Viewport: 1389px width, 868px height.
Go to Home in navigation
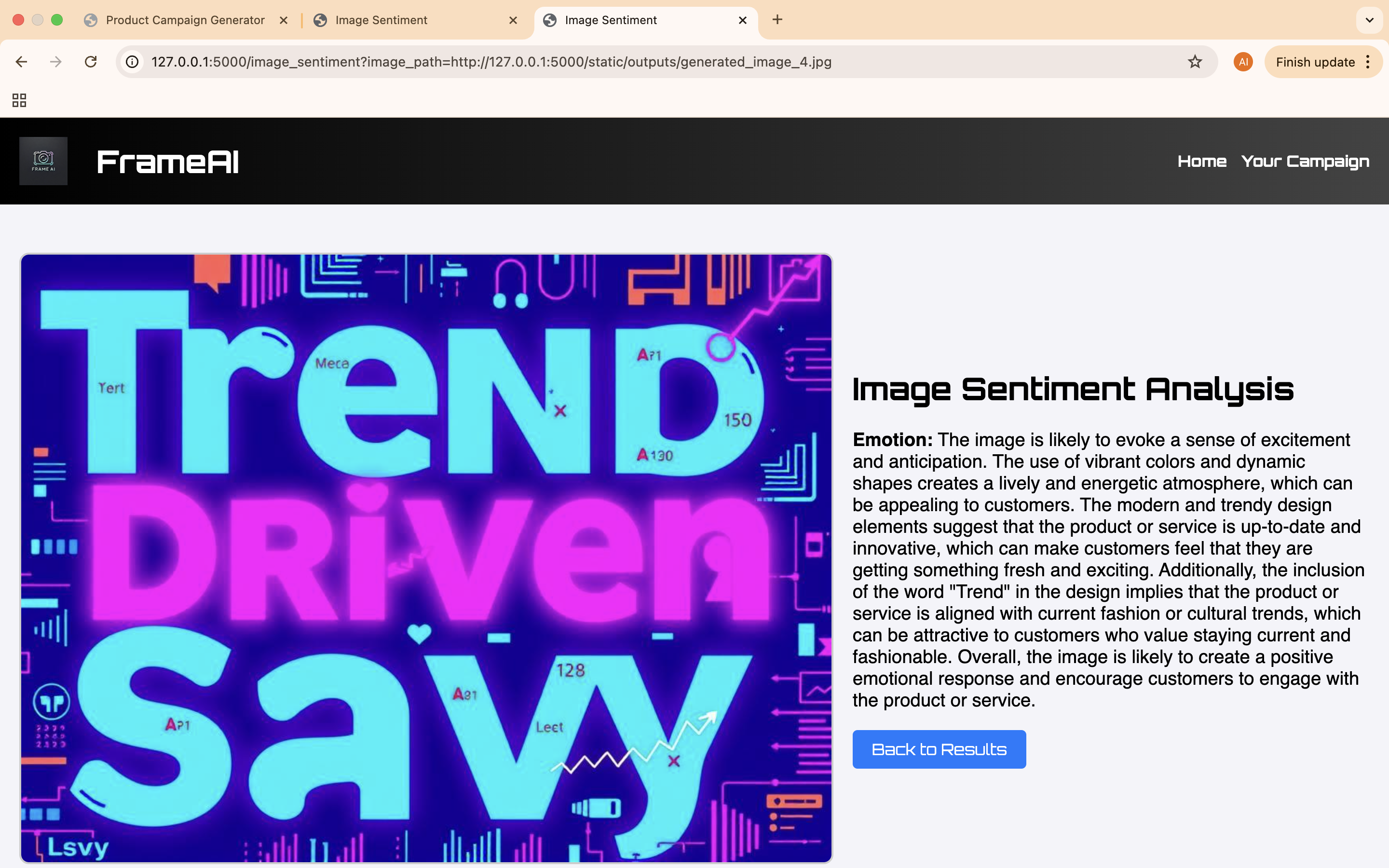click(1201, 162)
